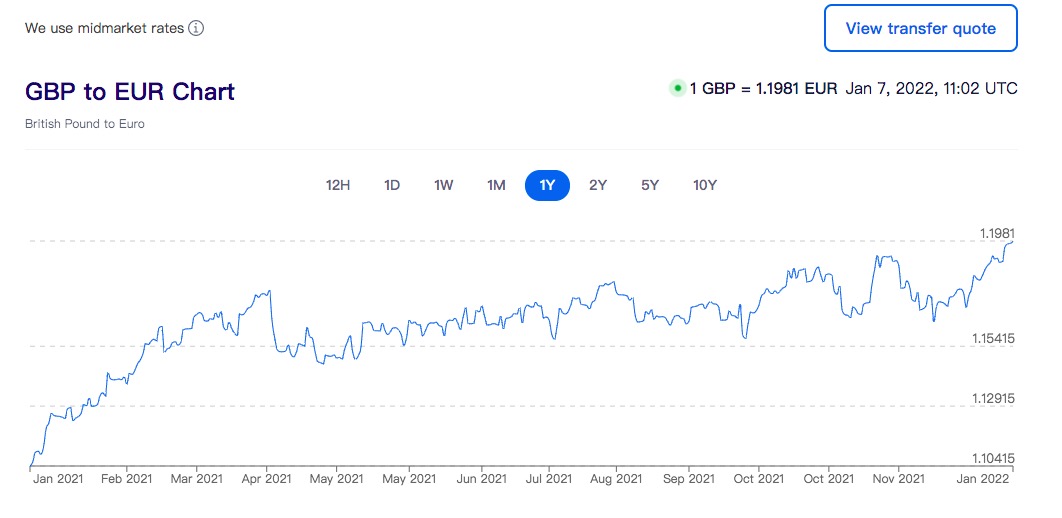Click the 1.12915 y-axis label
The image size is (1062, 518).
point(994,398)
